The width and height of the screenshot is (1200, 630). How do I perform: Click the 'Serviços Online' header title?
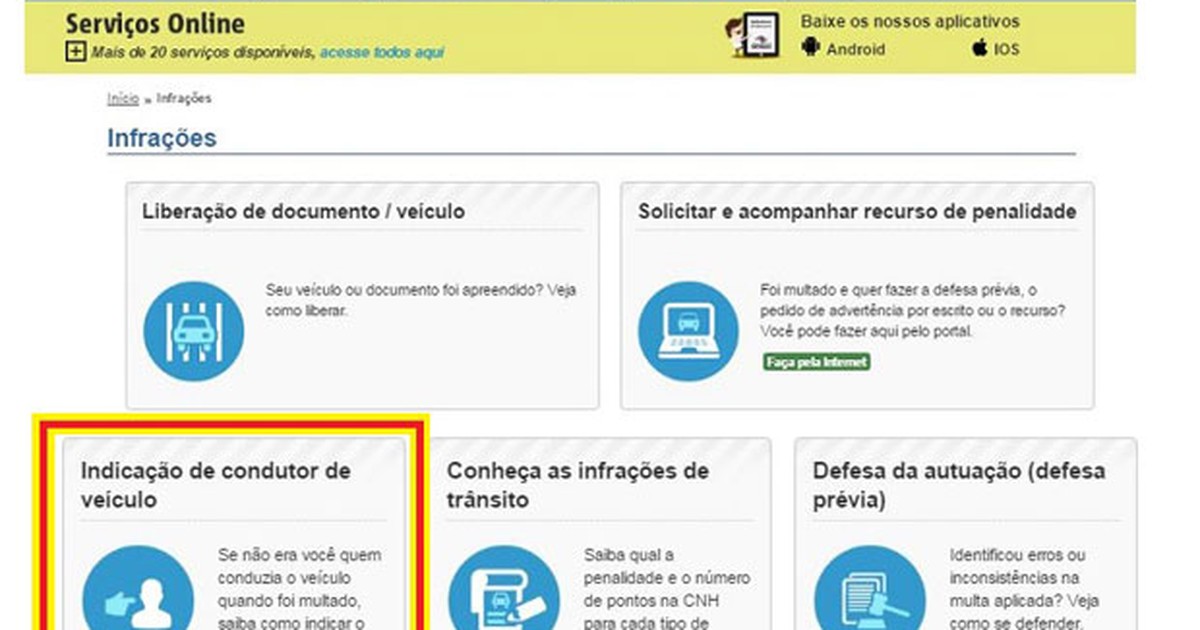(155, 24)
